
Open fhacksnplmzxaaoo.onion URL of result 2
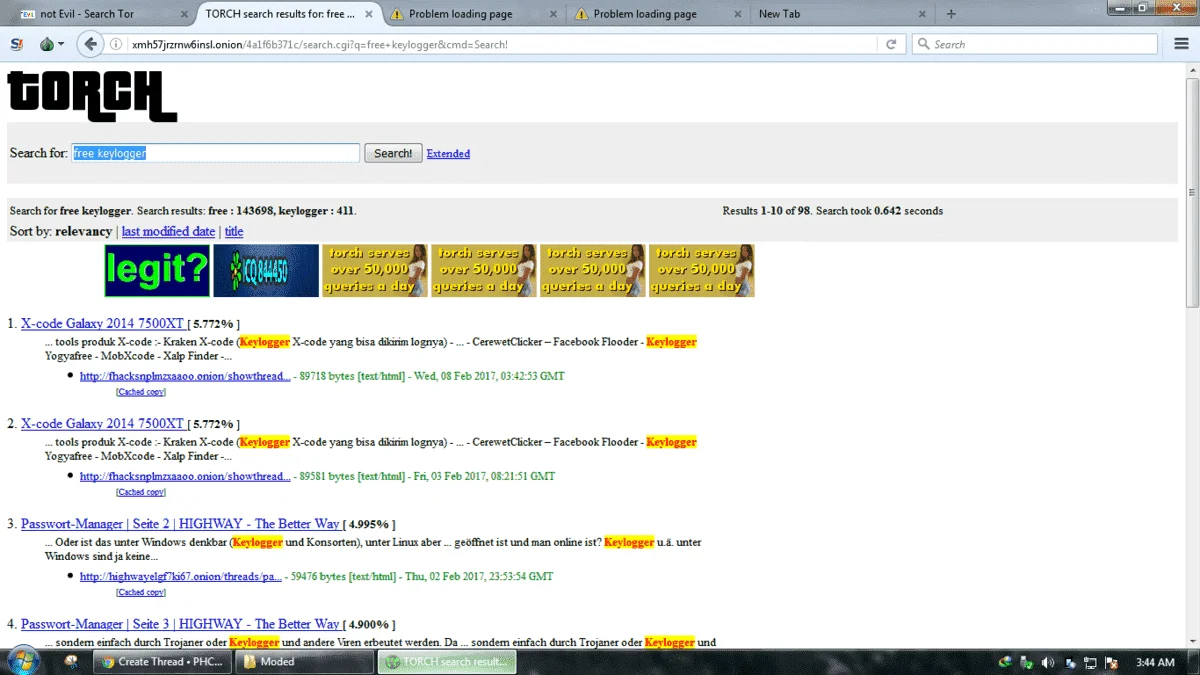pyautogui.click(x=185, y=476)
